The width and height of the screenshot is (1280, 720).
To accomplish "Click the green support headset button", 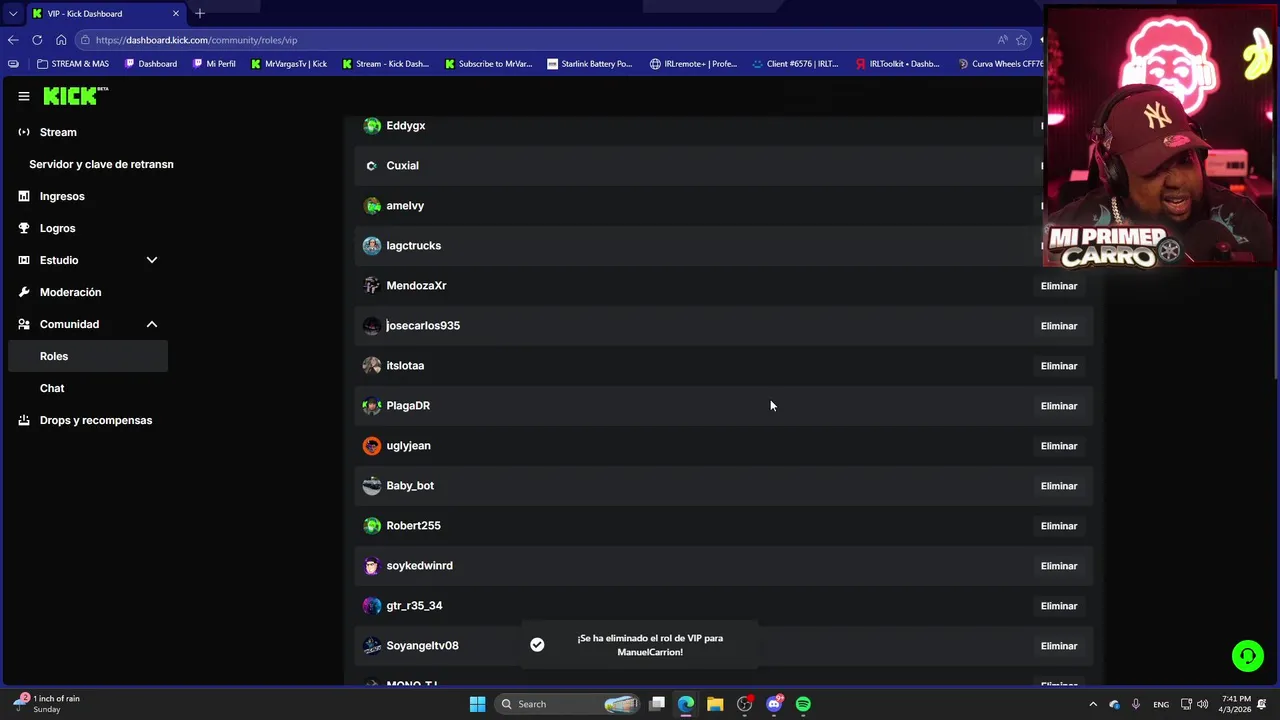I will (x=1248, y=656).
